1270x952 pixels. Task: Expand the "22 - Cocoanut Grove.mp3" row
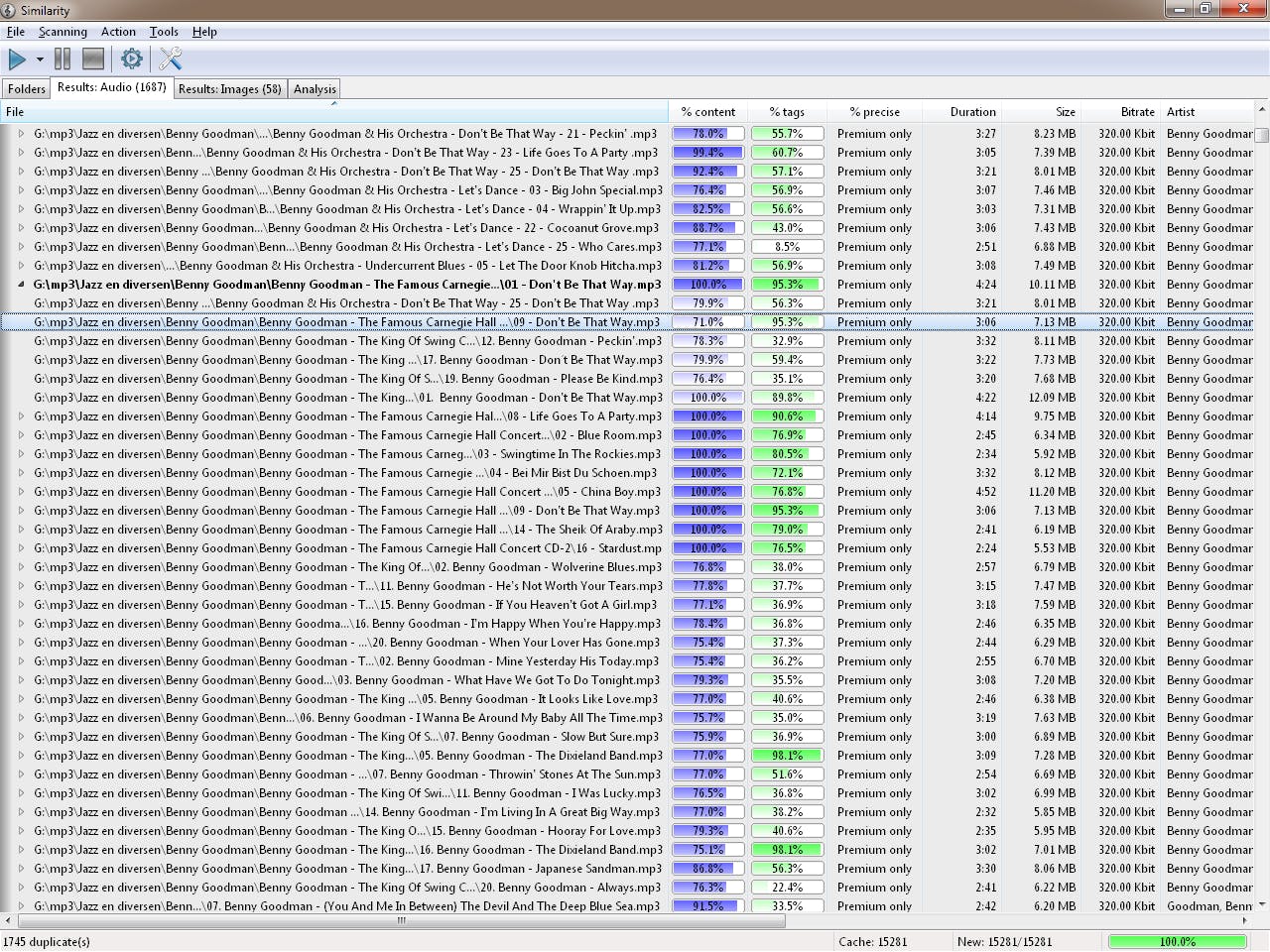coord(21,228)
